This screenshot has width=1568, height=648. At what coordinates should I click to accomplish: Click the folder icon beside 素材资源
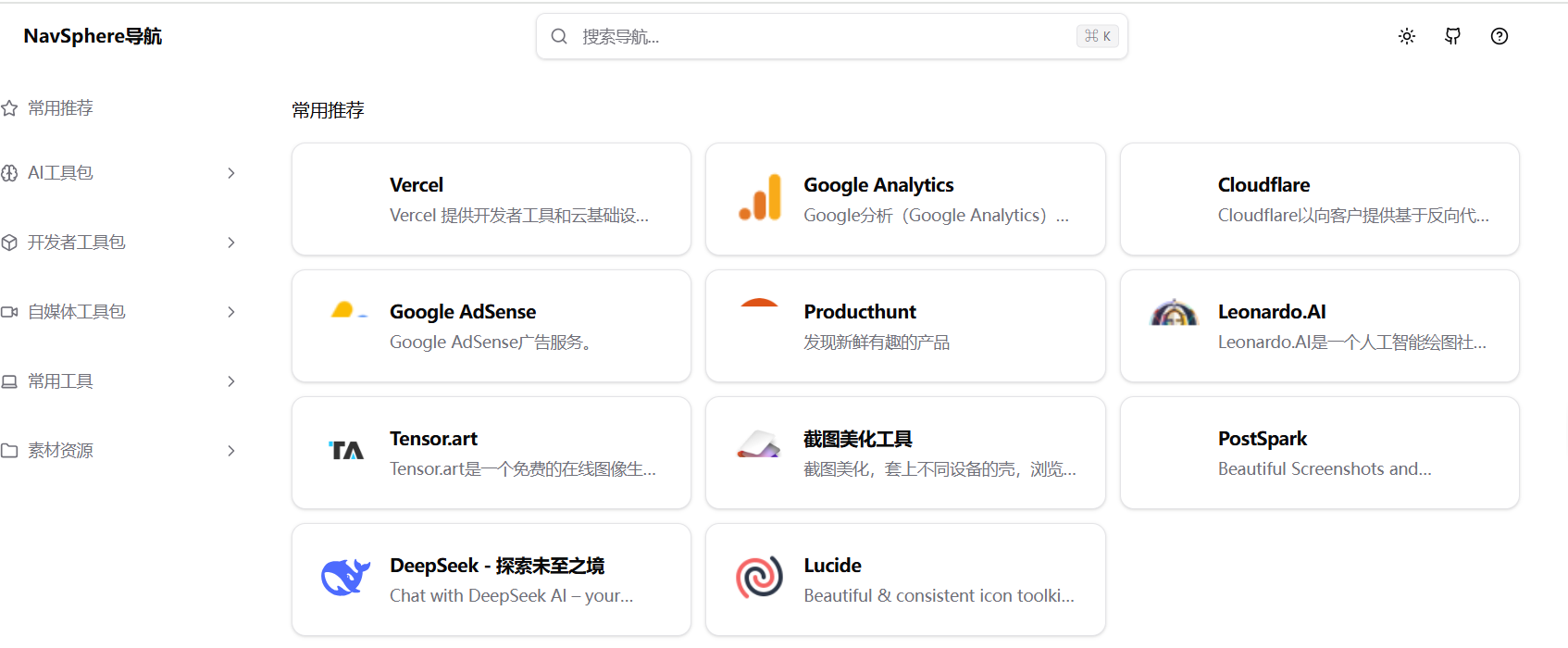pos(9,451)
